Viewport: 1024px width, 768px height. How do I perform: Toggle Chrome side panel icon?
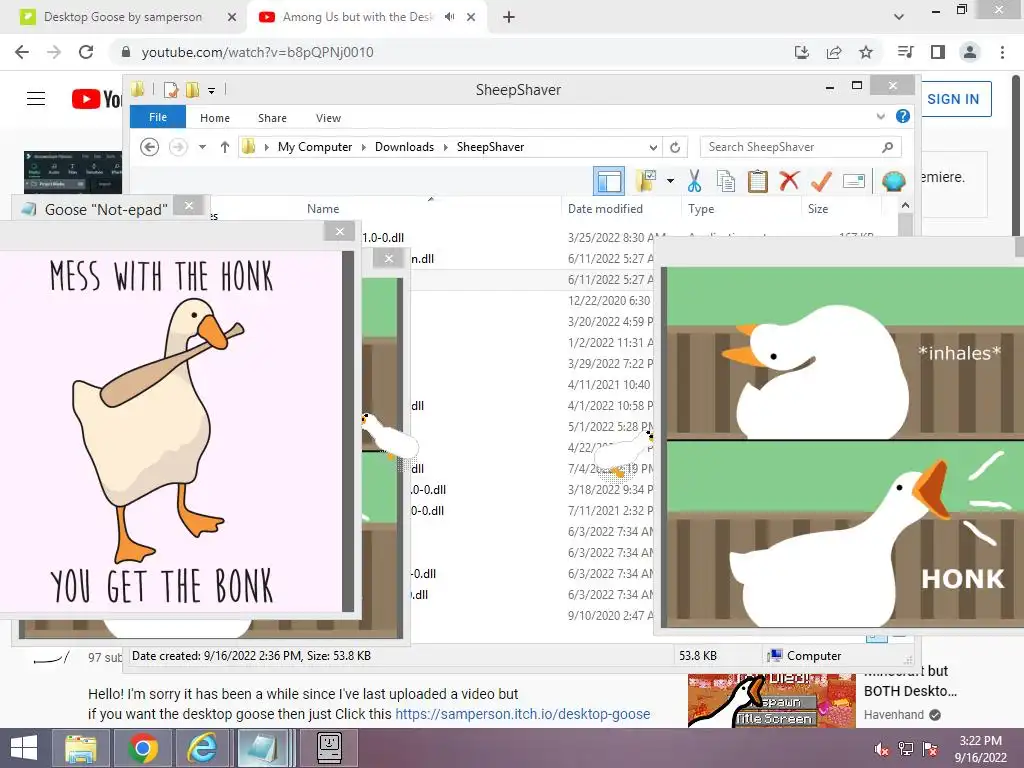pyautogui.click(x=937, y=52)
